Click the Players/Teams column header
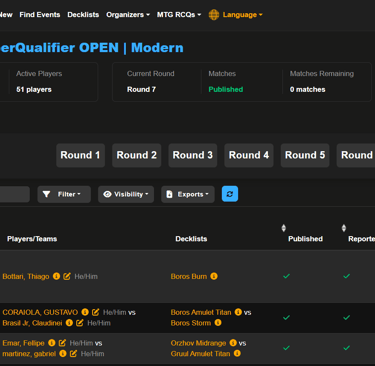This screenshot has width=375, height=366. click(x=32, y=239)
